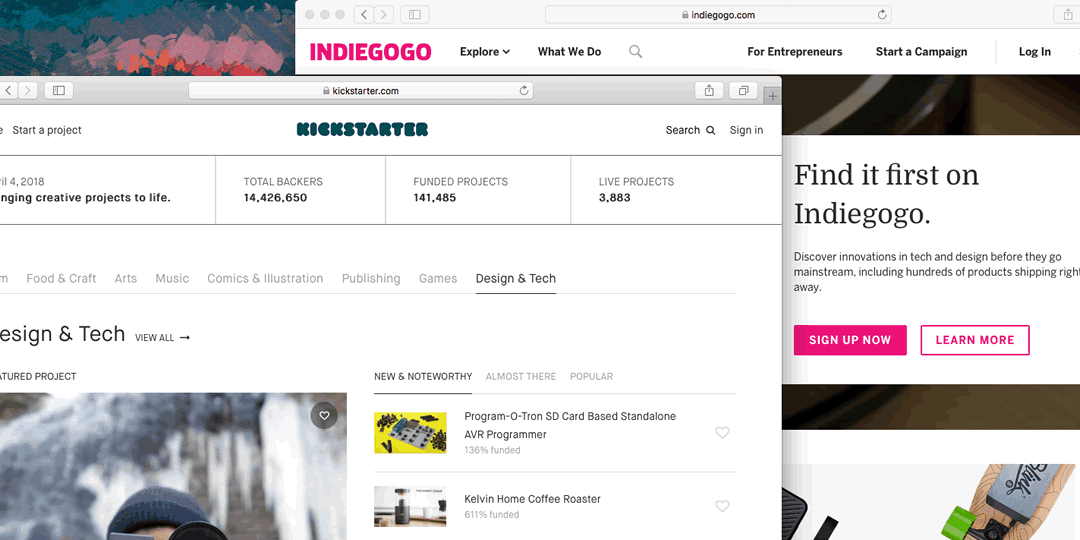Go back in the Indiegogo window

coord(364,14)
